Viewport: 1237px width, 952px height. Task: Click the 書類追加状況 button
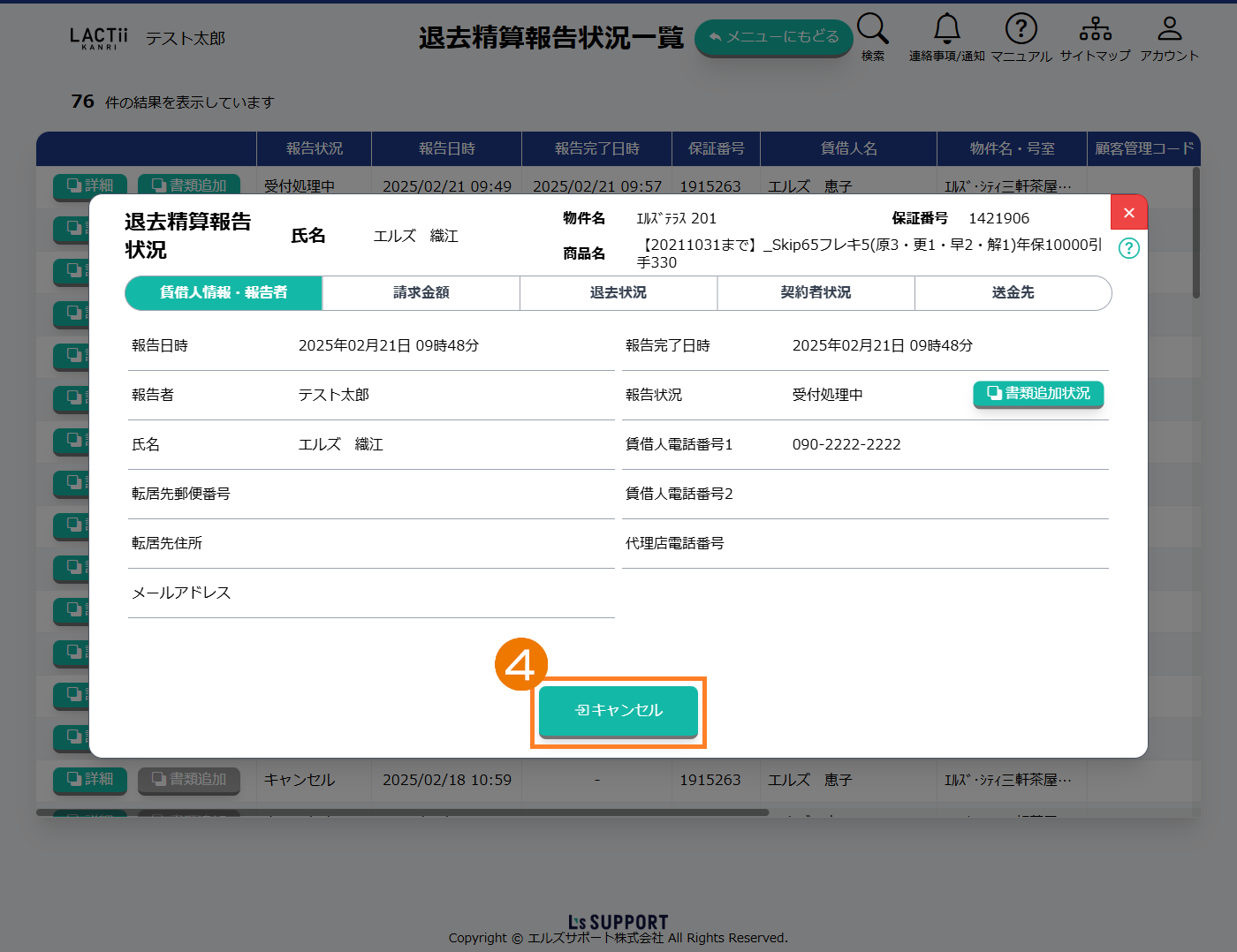1038,394
